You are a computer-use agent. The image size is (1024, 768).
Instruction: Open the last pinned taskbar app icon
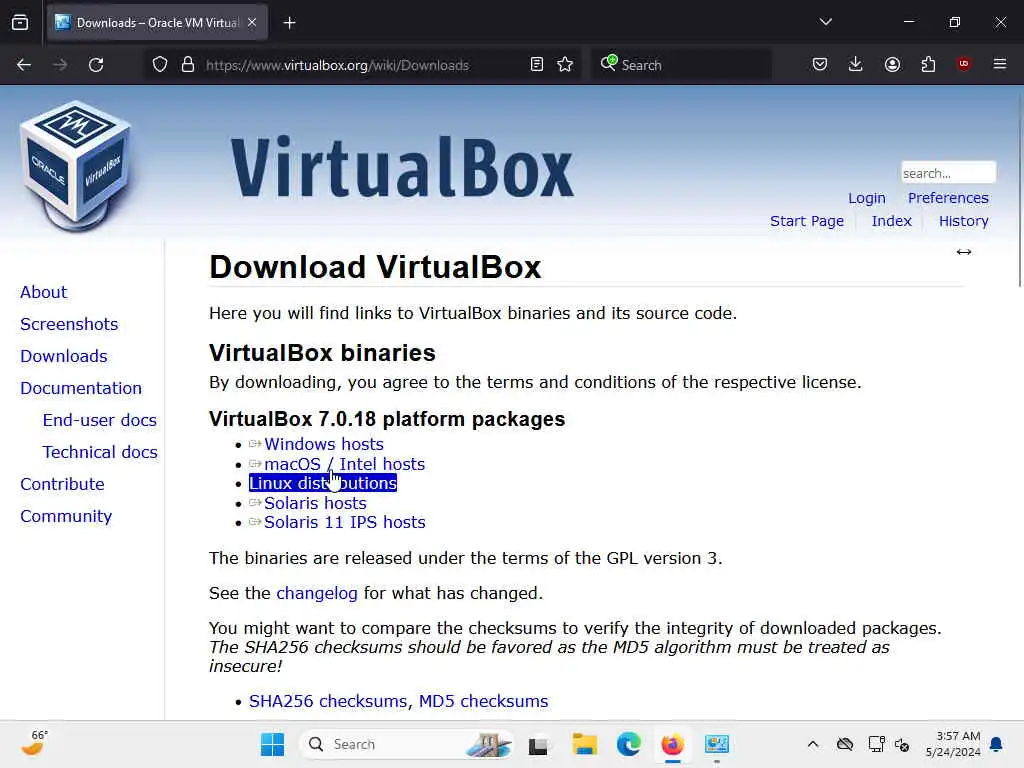[x=716, y=744]
